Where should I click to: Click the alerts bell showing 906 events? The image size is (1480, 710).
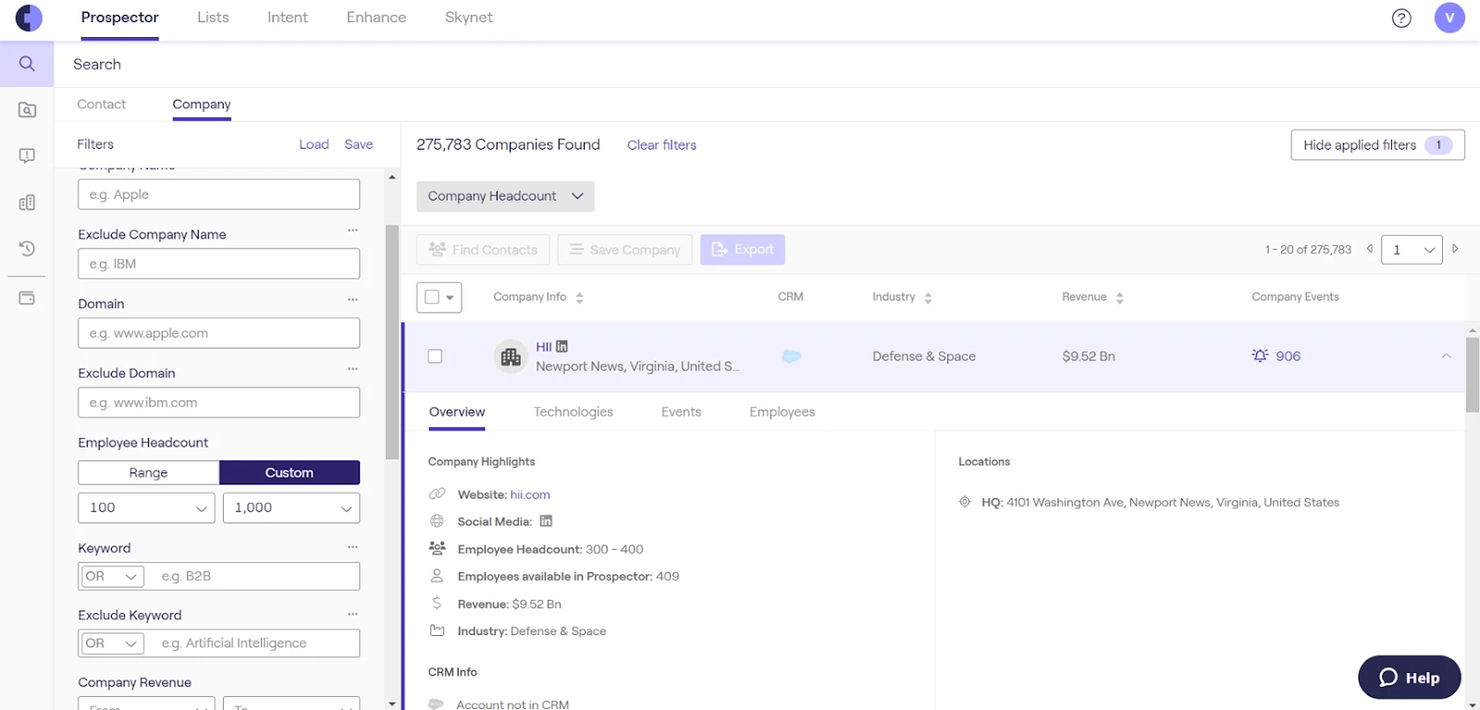1261,355
